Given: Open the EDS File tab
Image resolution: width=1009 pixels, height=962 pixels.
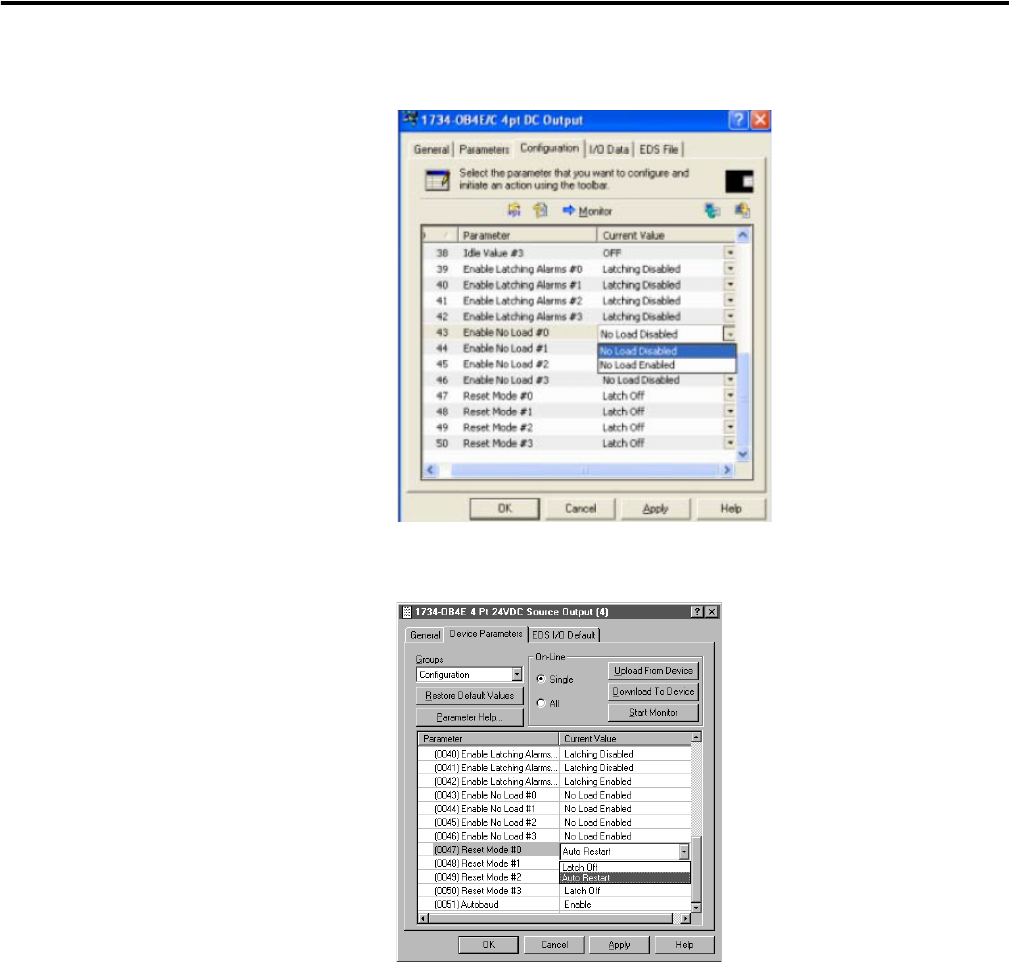Looking at the screenshot, I should click(x=658, y=149).
